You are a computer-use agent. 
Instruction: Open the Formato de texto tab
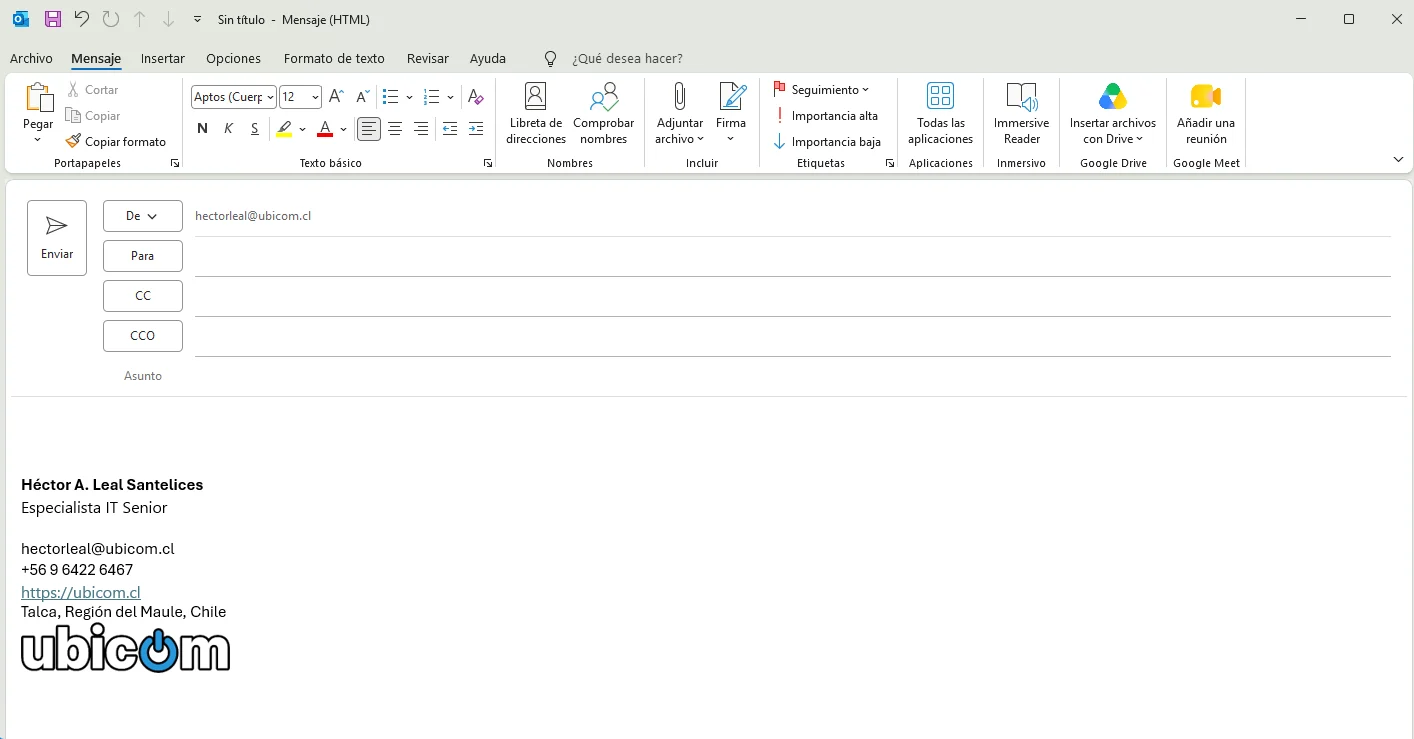tap(334, 59)
